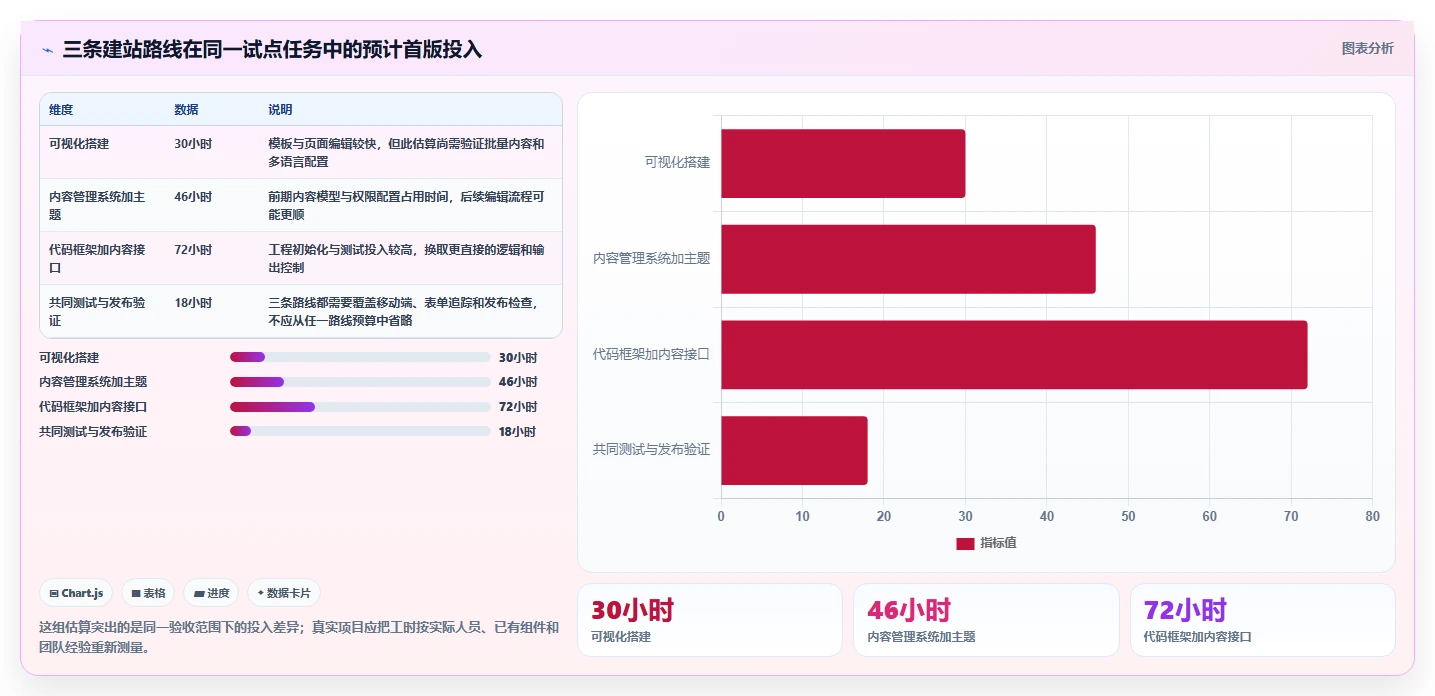Click the 30小时 value beside the progress bar
This screenshot has height=696, width=1435.
(518, 357)
